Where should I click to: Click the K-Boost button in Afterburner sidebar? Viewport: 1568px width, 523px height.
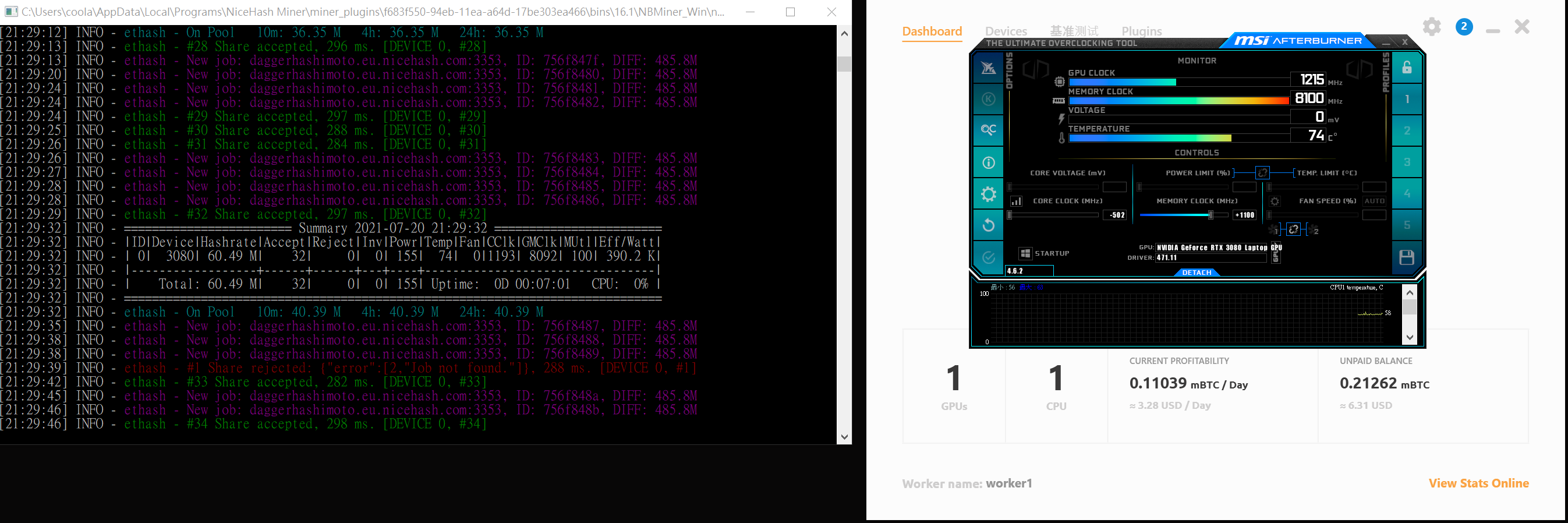point(988,99)
